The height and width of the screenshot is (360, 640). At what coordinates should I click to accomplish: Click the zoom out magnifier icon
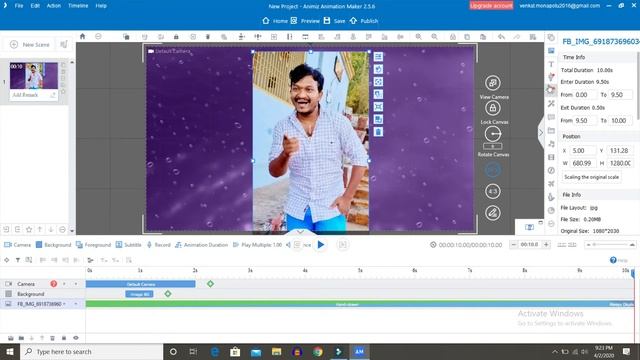tap(434, 37)
